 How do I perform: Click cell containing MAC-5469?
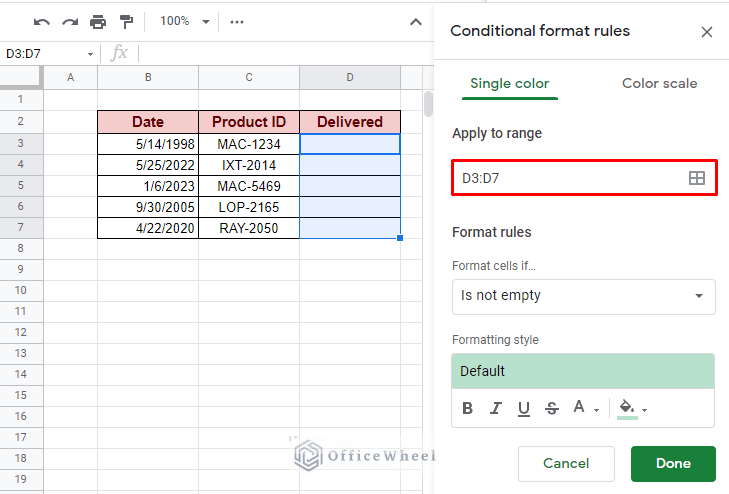249,186
